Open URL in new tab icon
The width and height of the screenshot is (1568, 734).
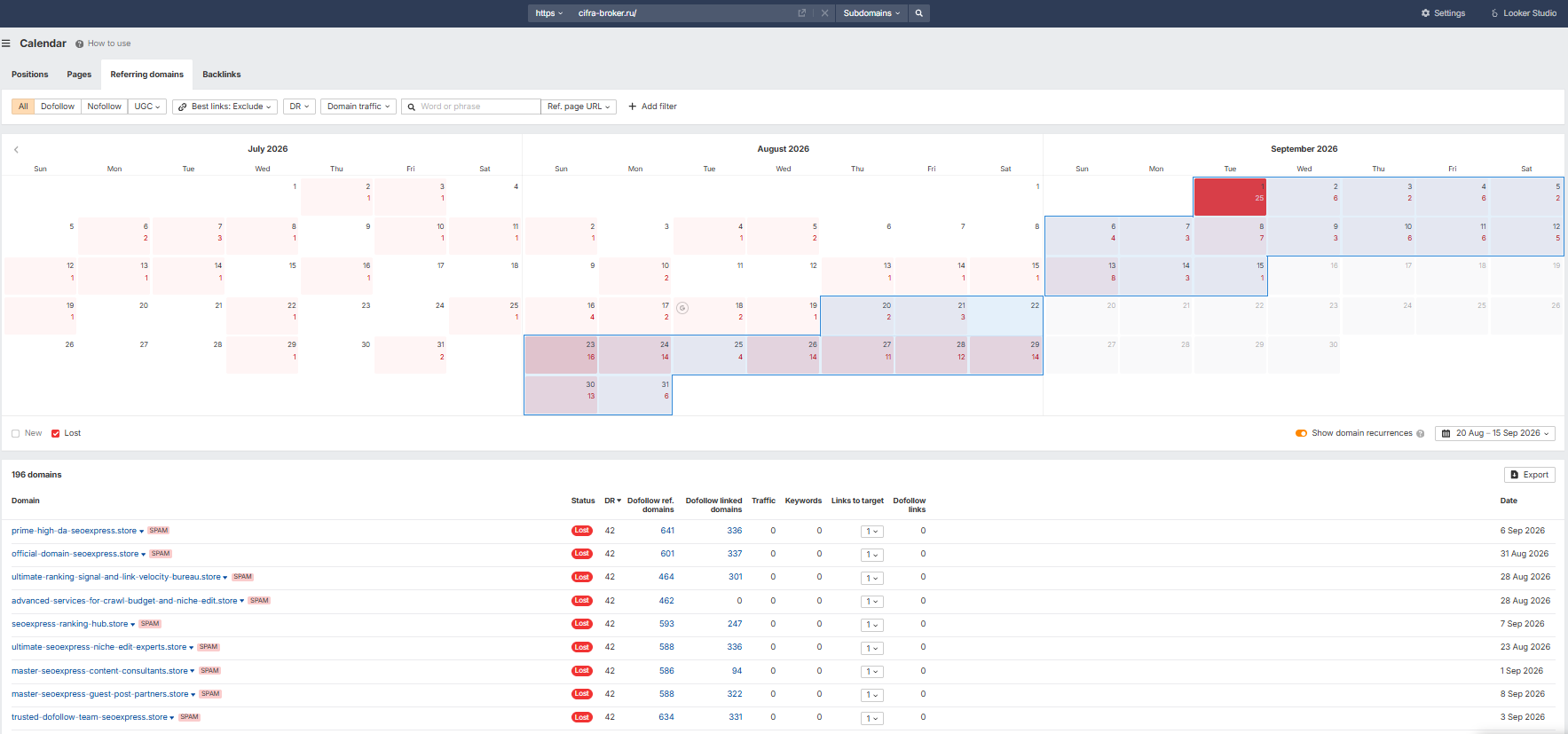[802, 13]
